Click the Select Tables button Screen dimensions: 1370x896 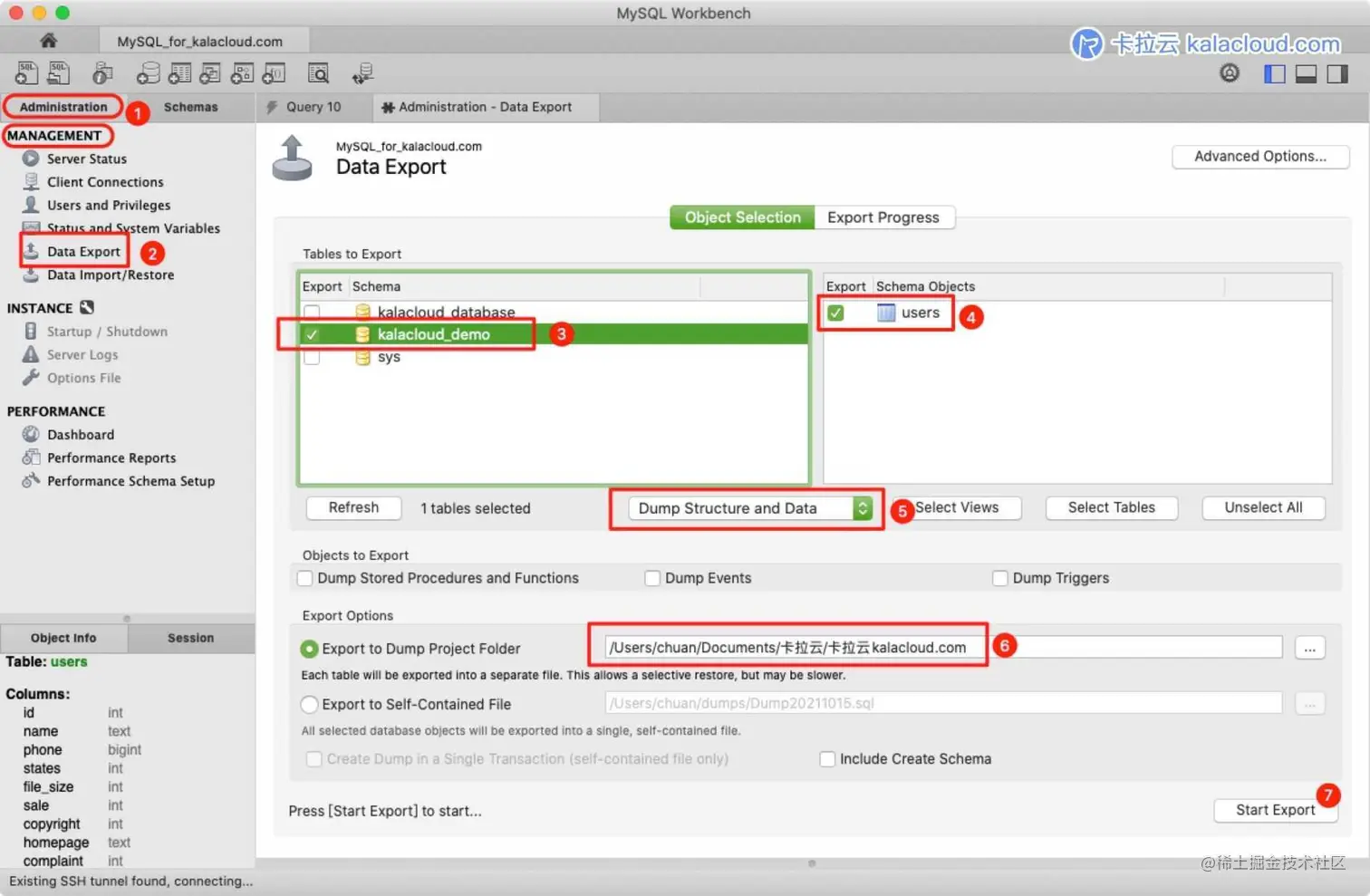(x=1112, y=507)
